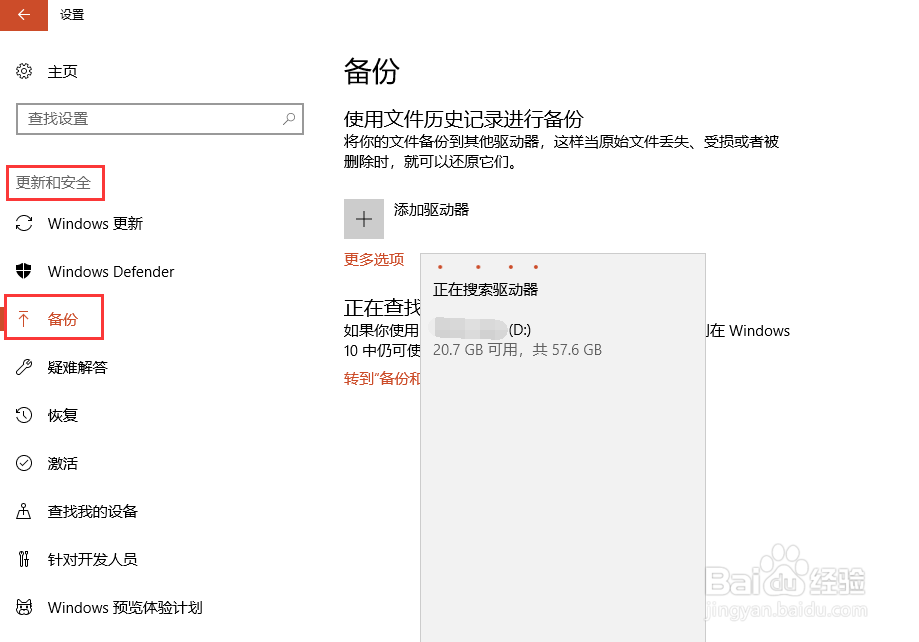Open 针对开发人员 section
This screenshot has height=642, width=919.
point(93,559)
